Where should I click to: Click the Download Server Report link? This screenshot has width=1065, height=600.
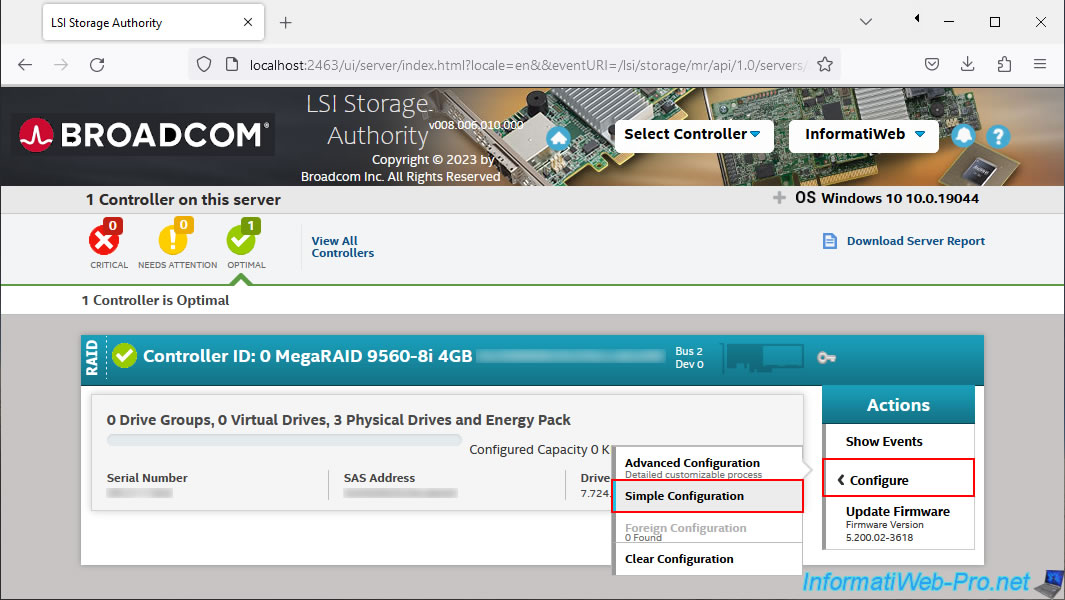click(916, 241)
